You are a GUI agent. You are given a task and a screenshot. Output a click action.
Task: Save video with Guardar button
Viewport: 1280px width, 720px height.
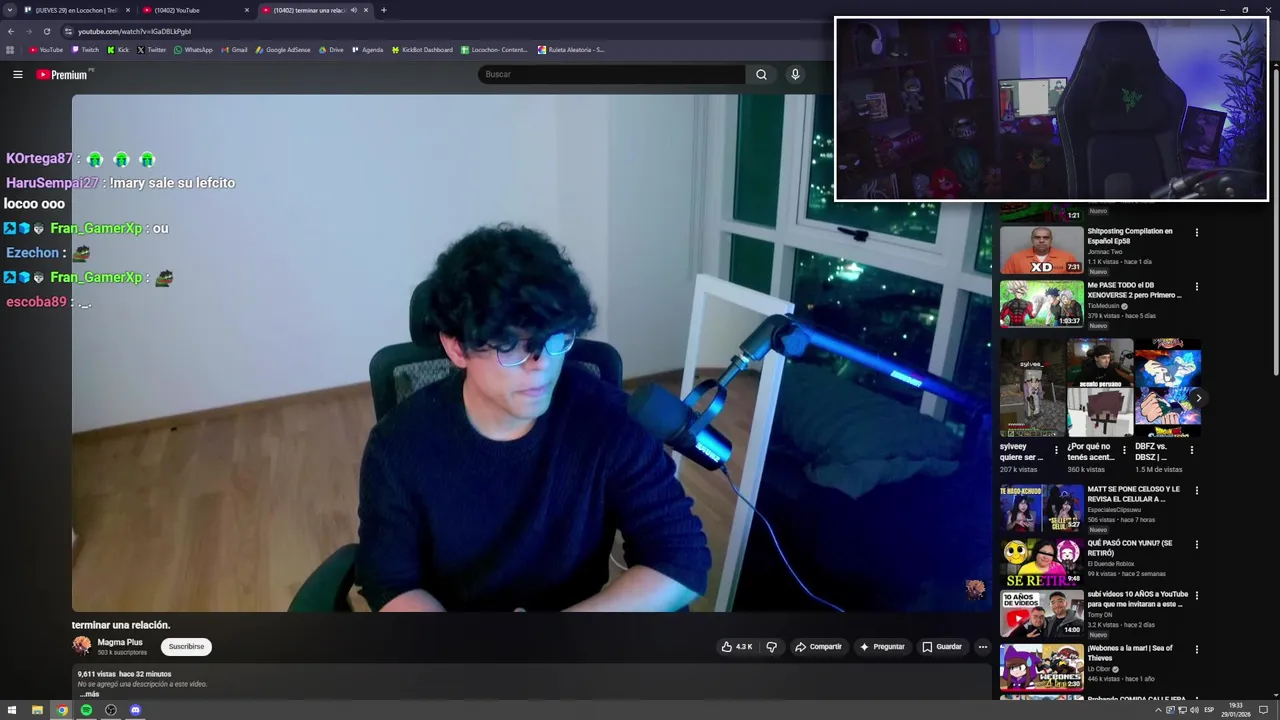pyautogui.click(x=942, y=647)
